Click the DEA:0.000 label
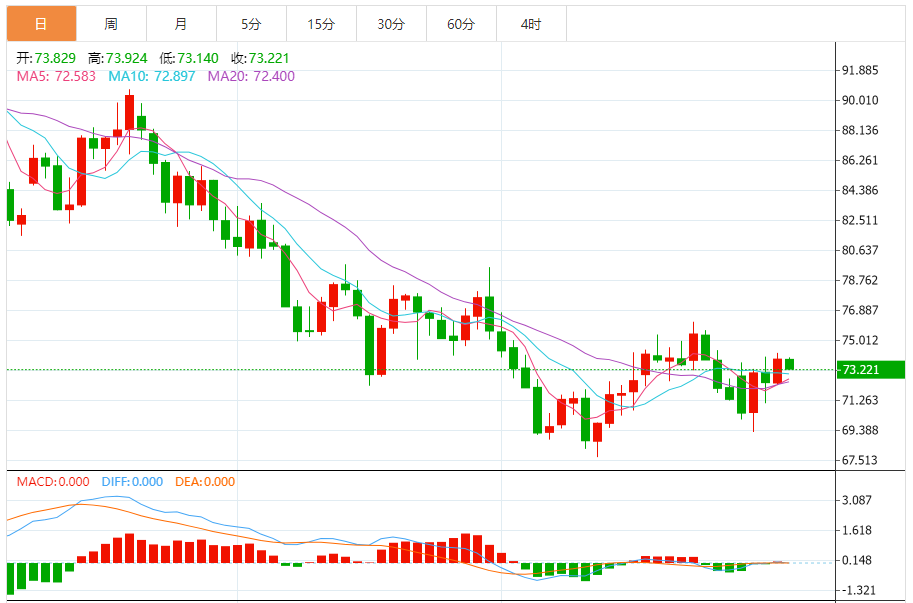Image resolution: width=913 pixels, height=603 pixels. 205,482
